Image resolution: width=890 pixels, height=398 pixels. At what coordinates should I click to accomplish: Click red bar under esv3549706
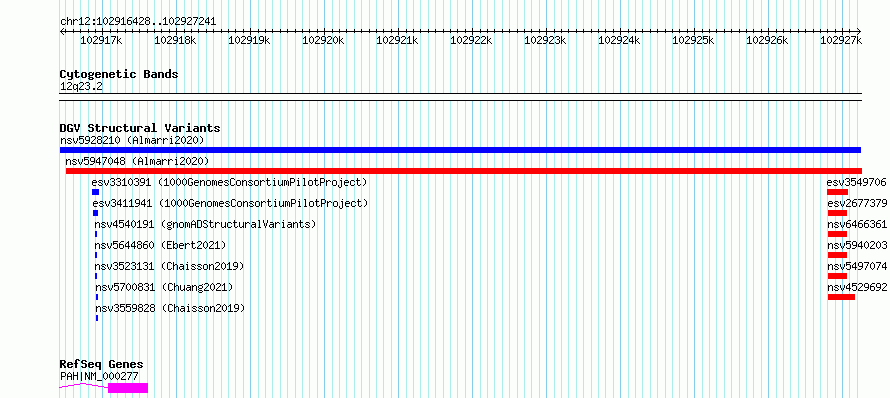coord(837,192)
